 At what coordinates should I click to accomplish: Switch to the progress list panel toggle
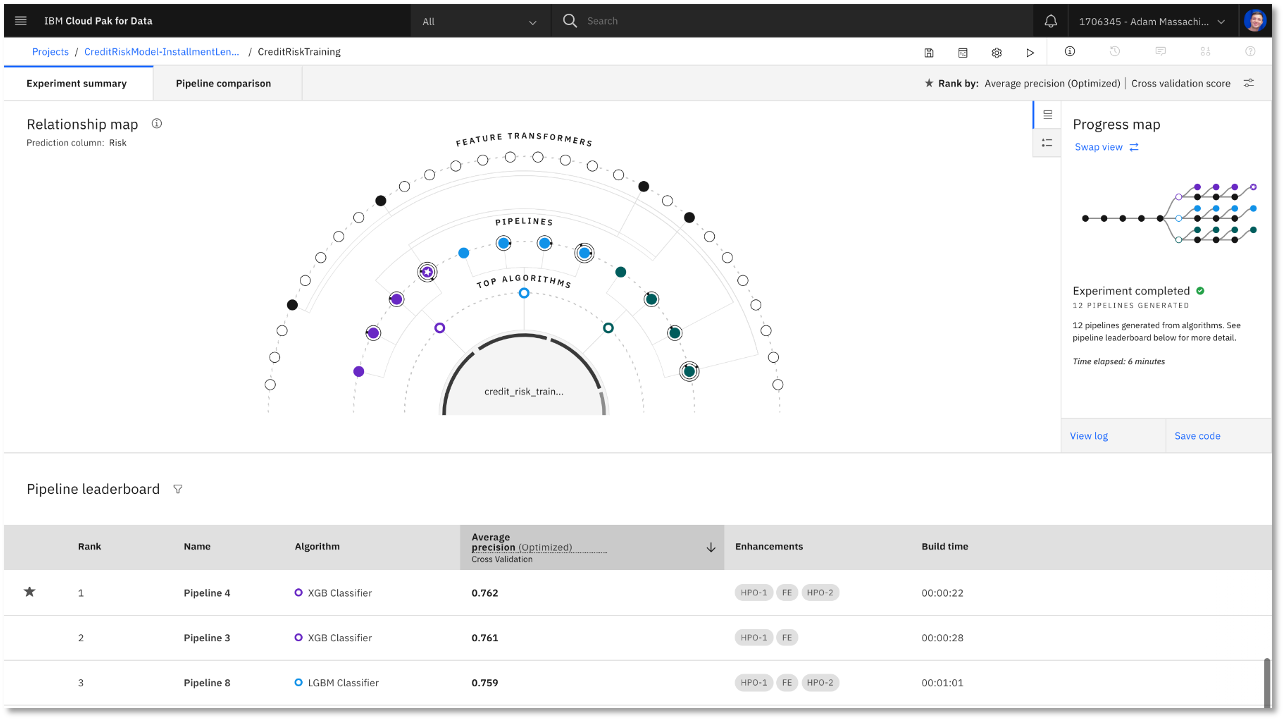pyautogui.click(x=1047, y=143)
